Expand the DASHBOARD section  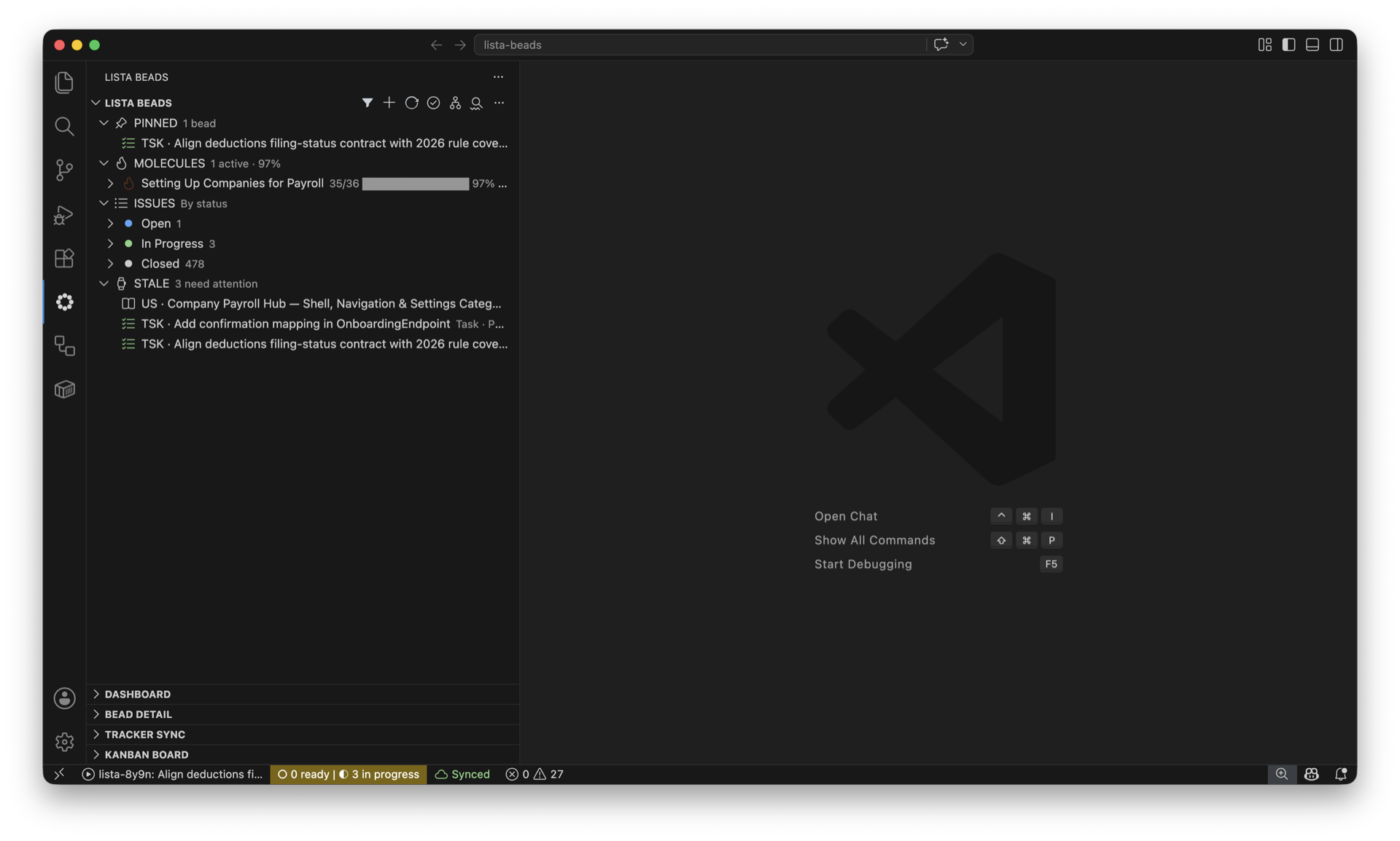point(303,695)
